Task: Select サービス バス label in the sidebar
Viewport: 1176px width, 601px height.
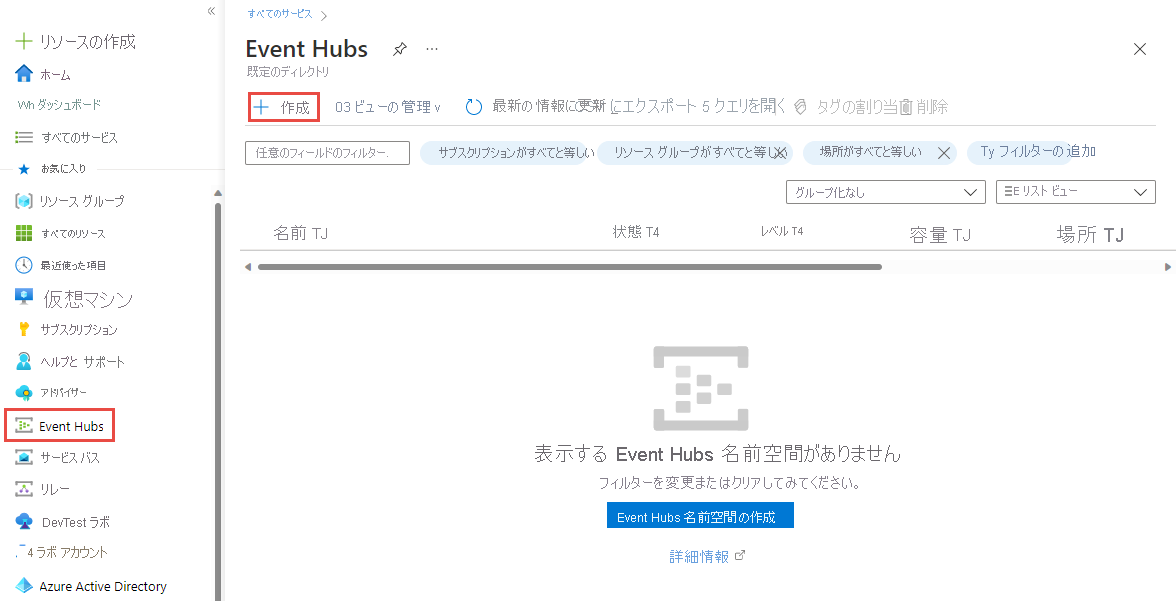Action: (70, 458)
